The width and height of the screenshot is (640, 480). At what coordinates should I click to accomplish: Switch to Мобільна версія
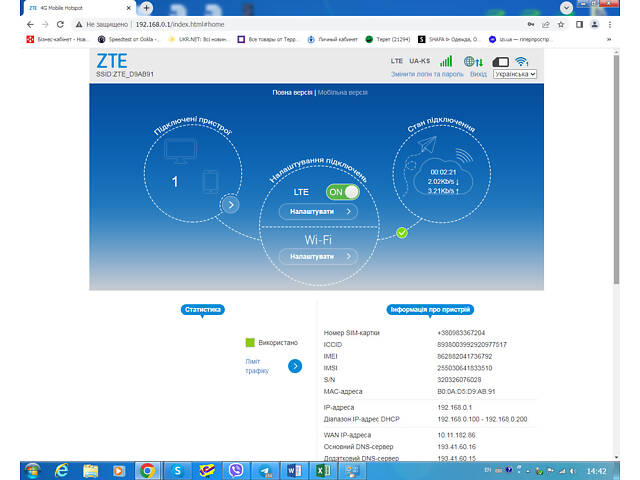point(343,92)
